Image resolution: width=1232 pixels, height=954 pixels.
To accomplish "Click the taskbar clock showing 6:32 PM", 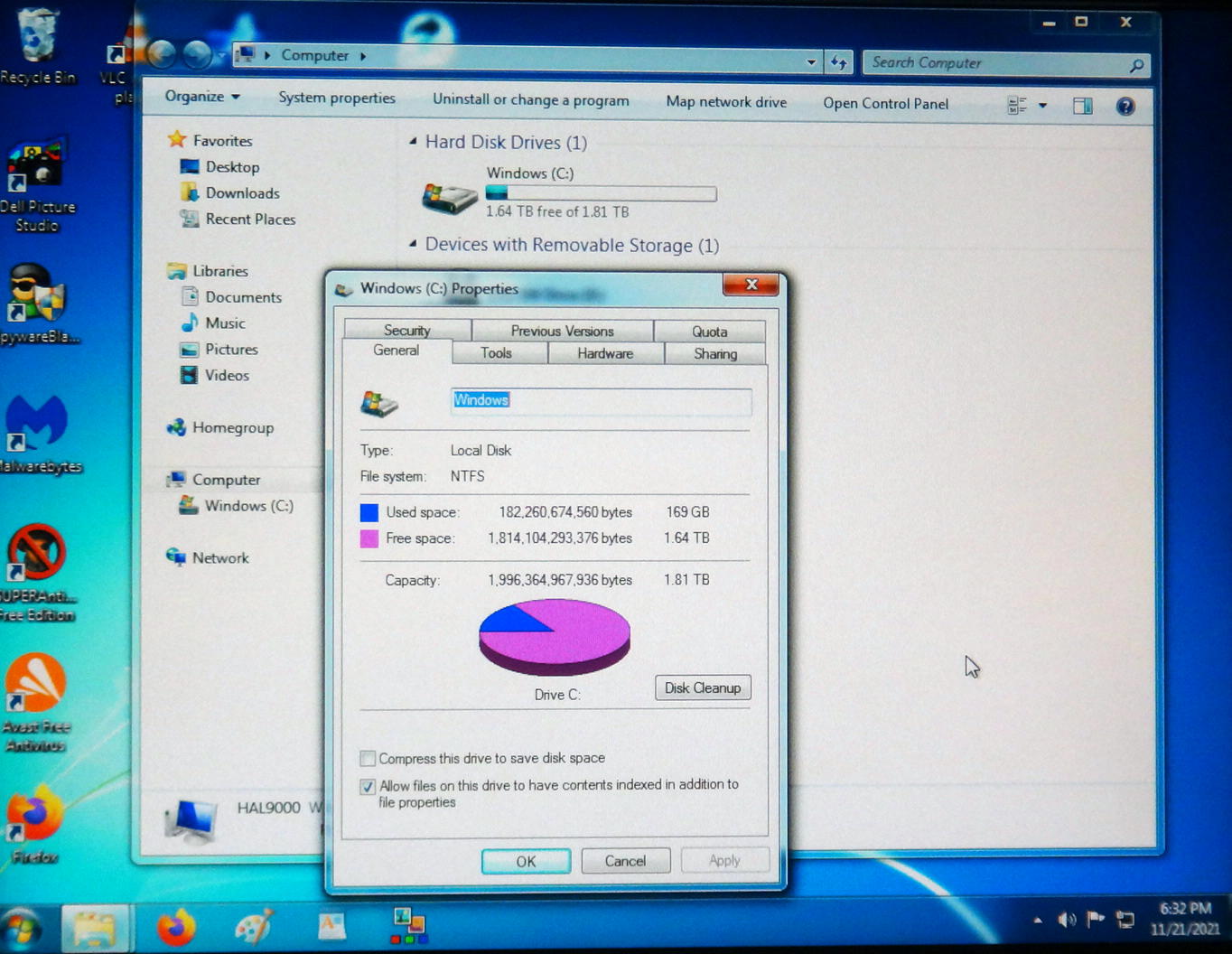I will [1185, 919].
